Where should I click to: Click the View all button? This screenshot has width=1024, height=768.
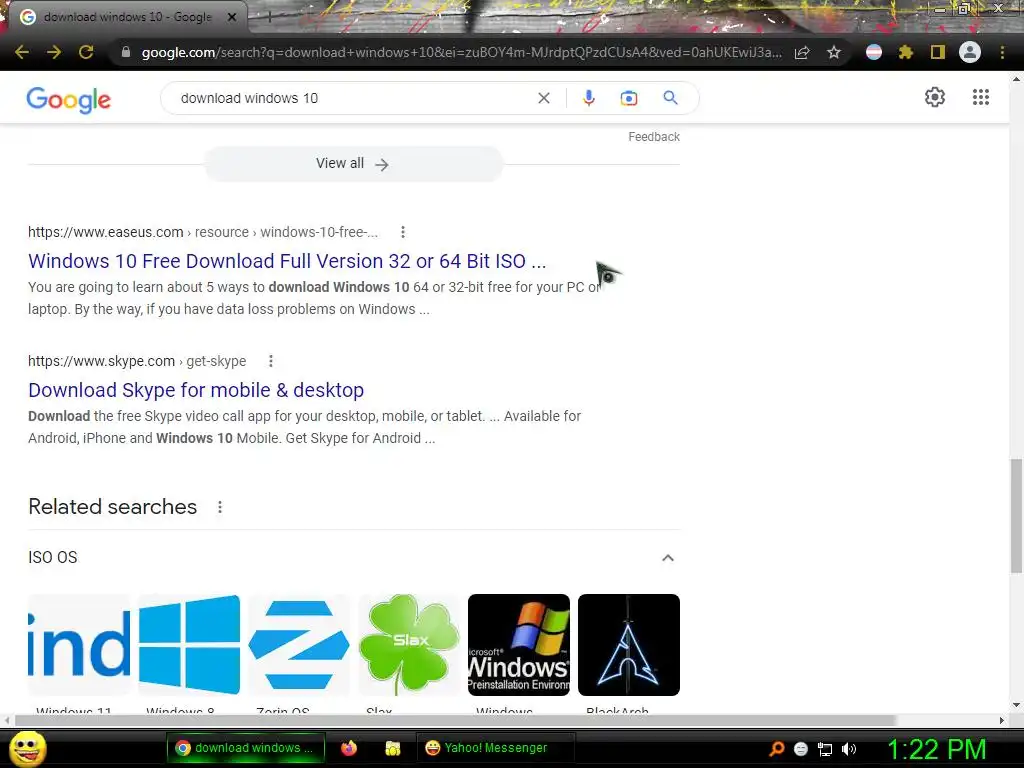(353, 164)
